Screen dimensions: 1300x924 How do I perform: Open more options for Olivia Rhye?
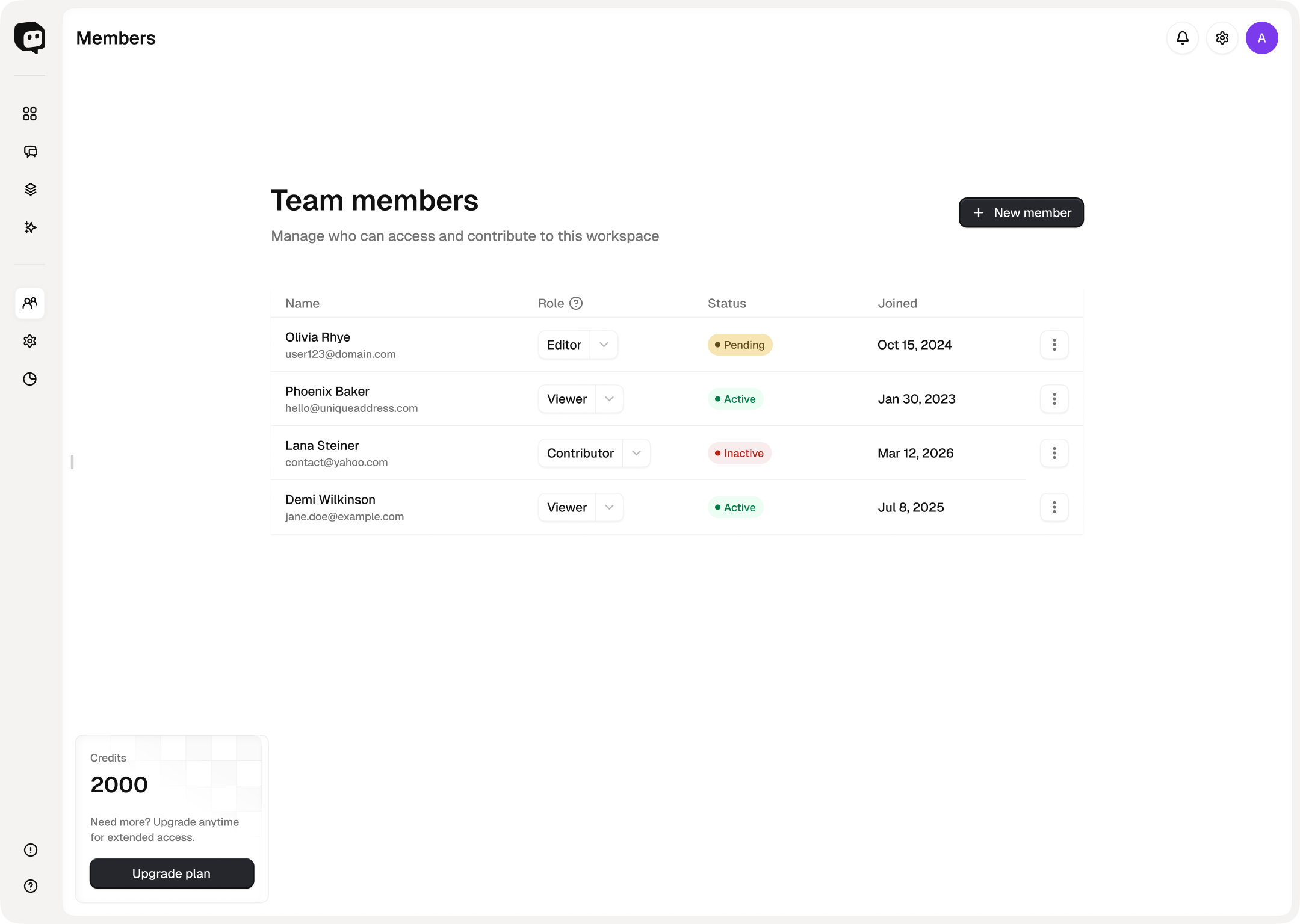[1054, 345]
